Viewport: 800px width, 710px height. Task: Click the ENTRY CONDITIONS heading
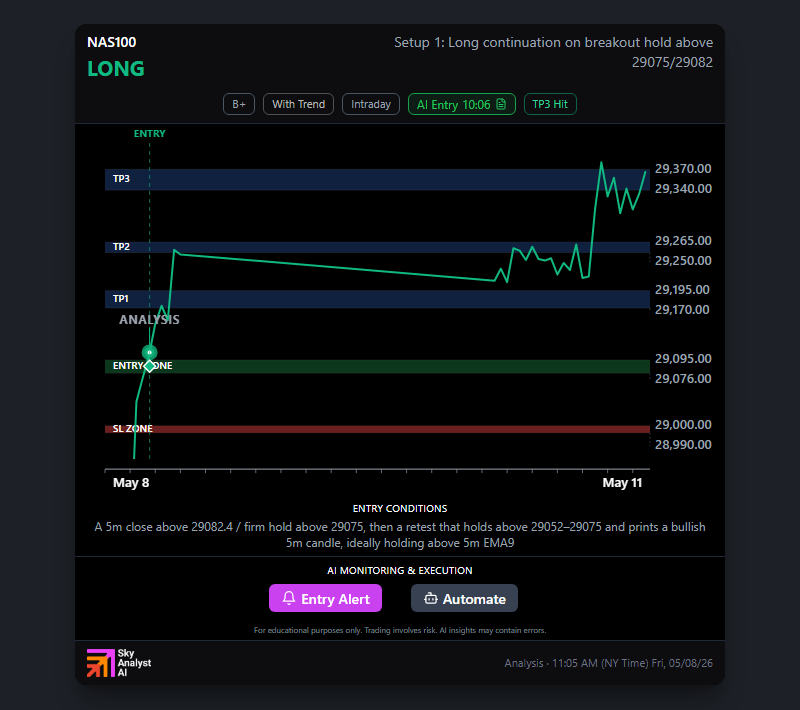[x=400, y=509]
